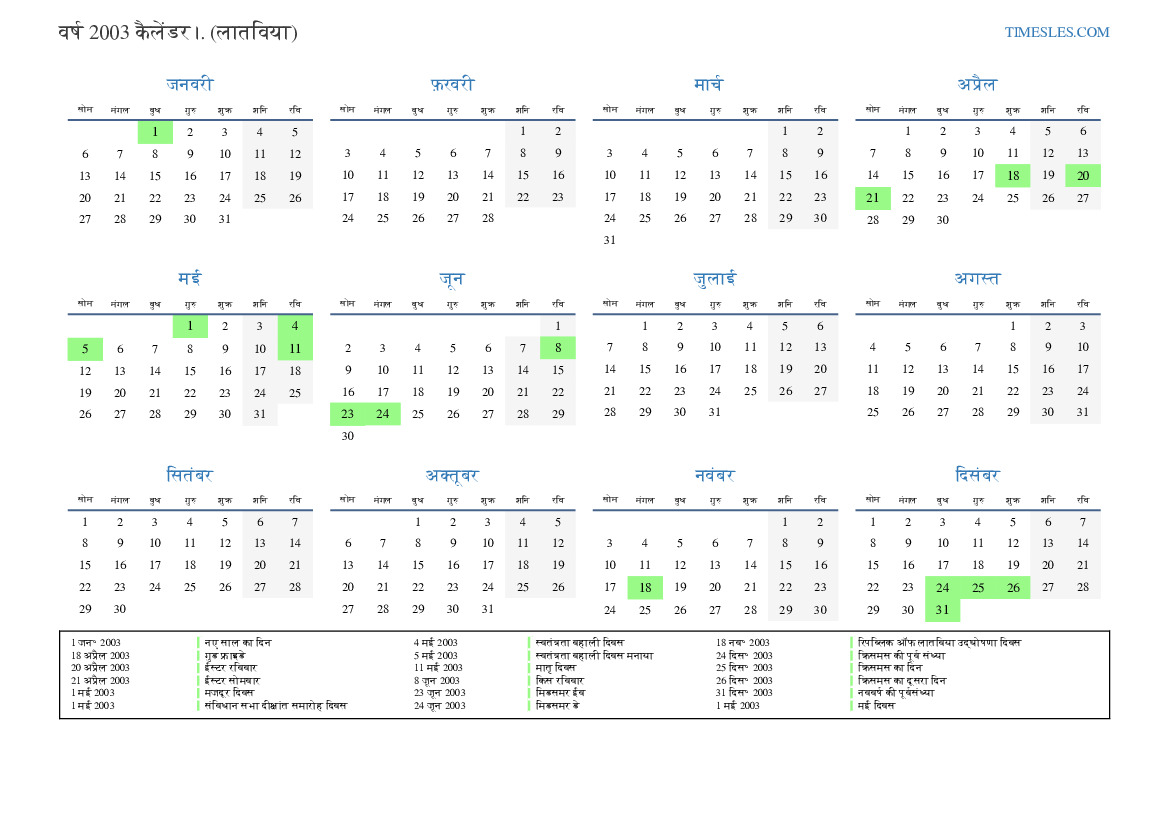
Task: Click the highlighted 1 in जनवरी
Action: (155, 132)
